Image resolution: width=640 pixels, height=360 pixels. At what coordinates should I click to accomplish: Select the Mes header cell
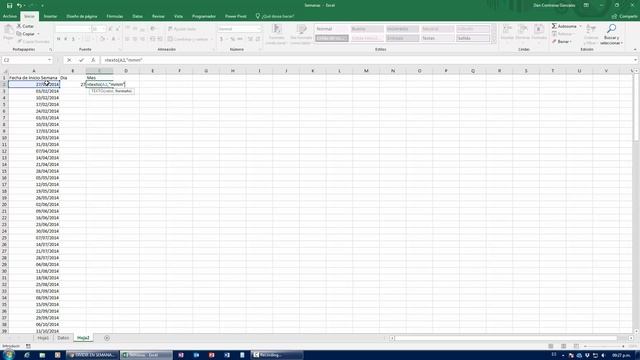(x=99, y=78)
